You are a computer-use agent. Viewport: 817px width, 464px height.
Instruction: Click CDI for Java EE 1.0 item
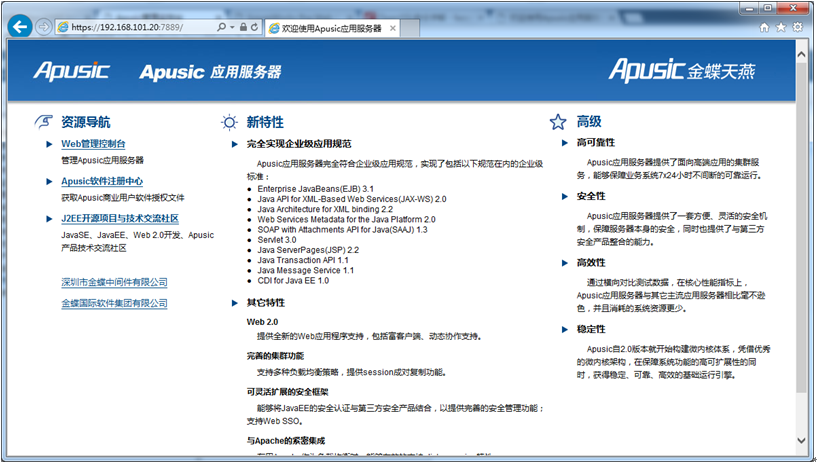(x=293, y=281)
